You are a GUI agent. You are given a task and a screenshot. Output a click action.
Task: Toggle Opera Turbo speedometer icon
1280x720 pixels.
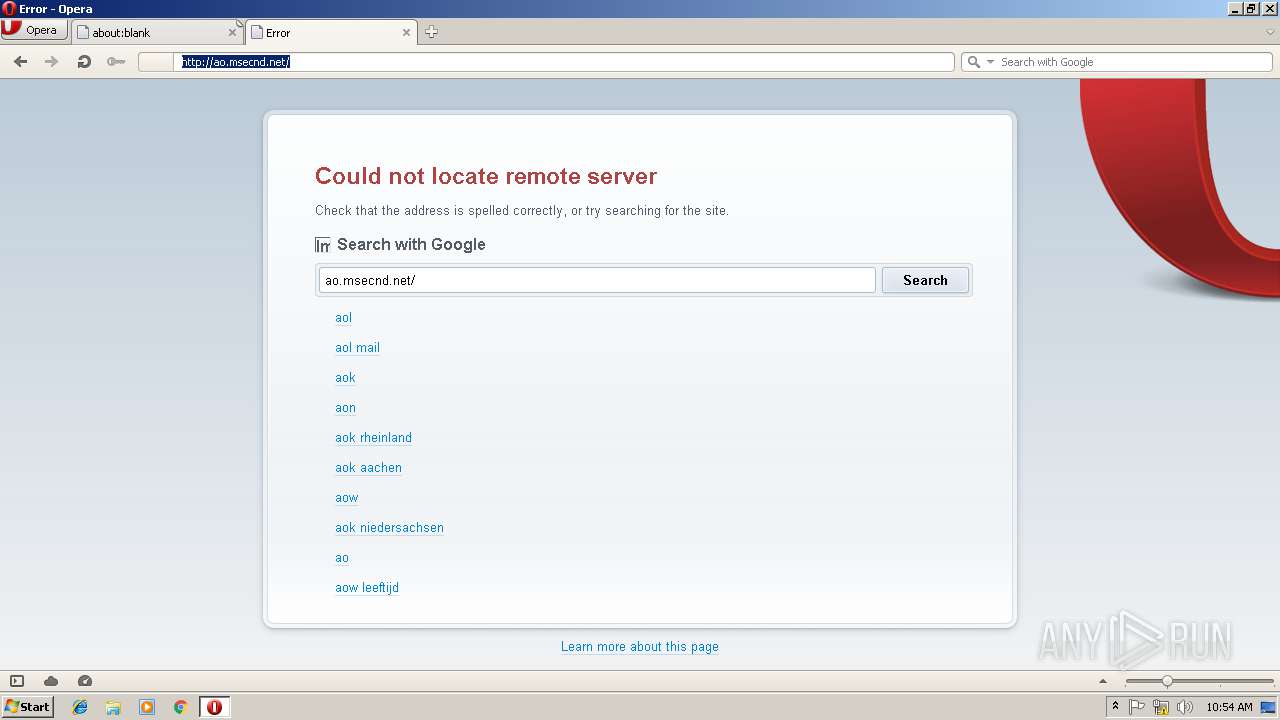(85, 681)
